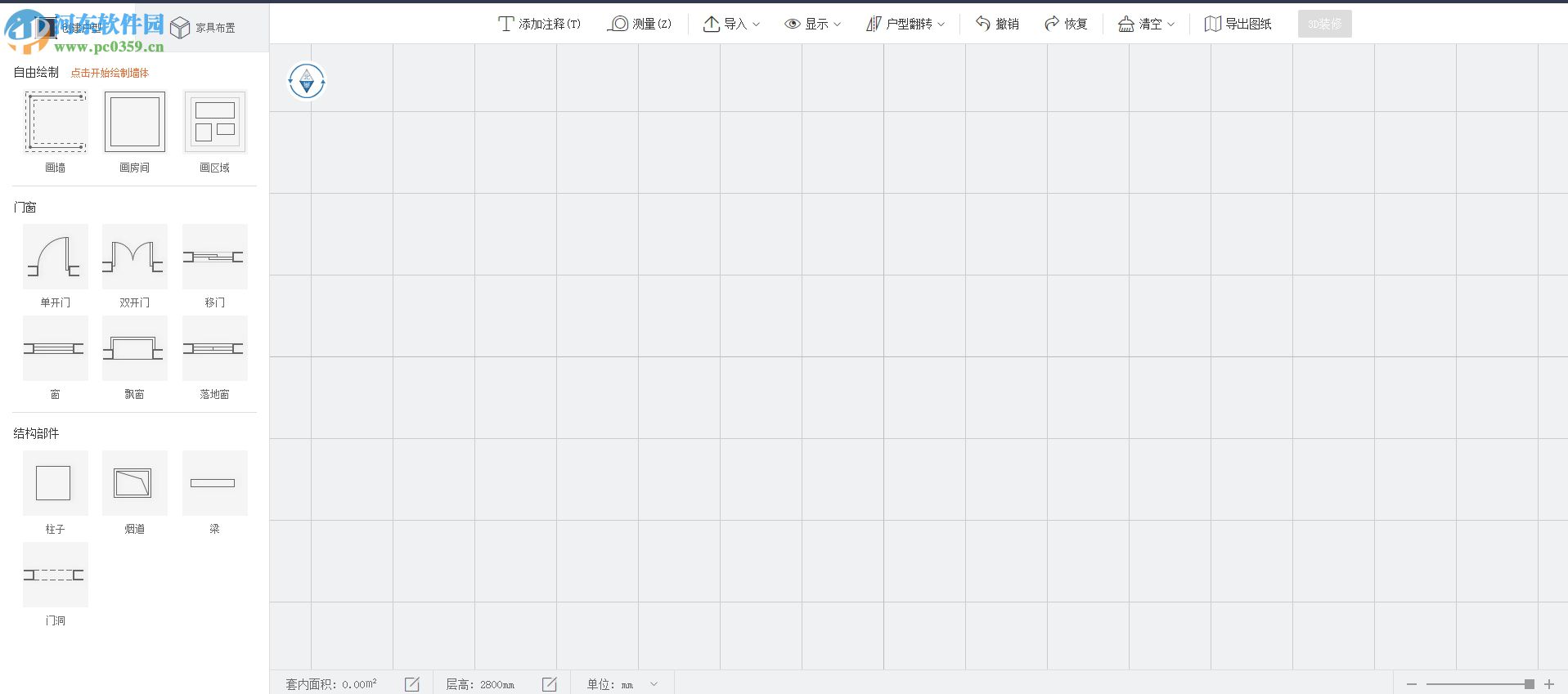Click the zoom out minus button

(1411, 684)
